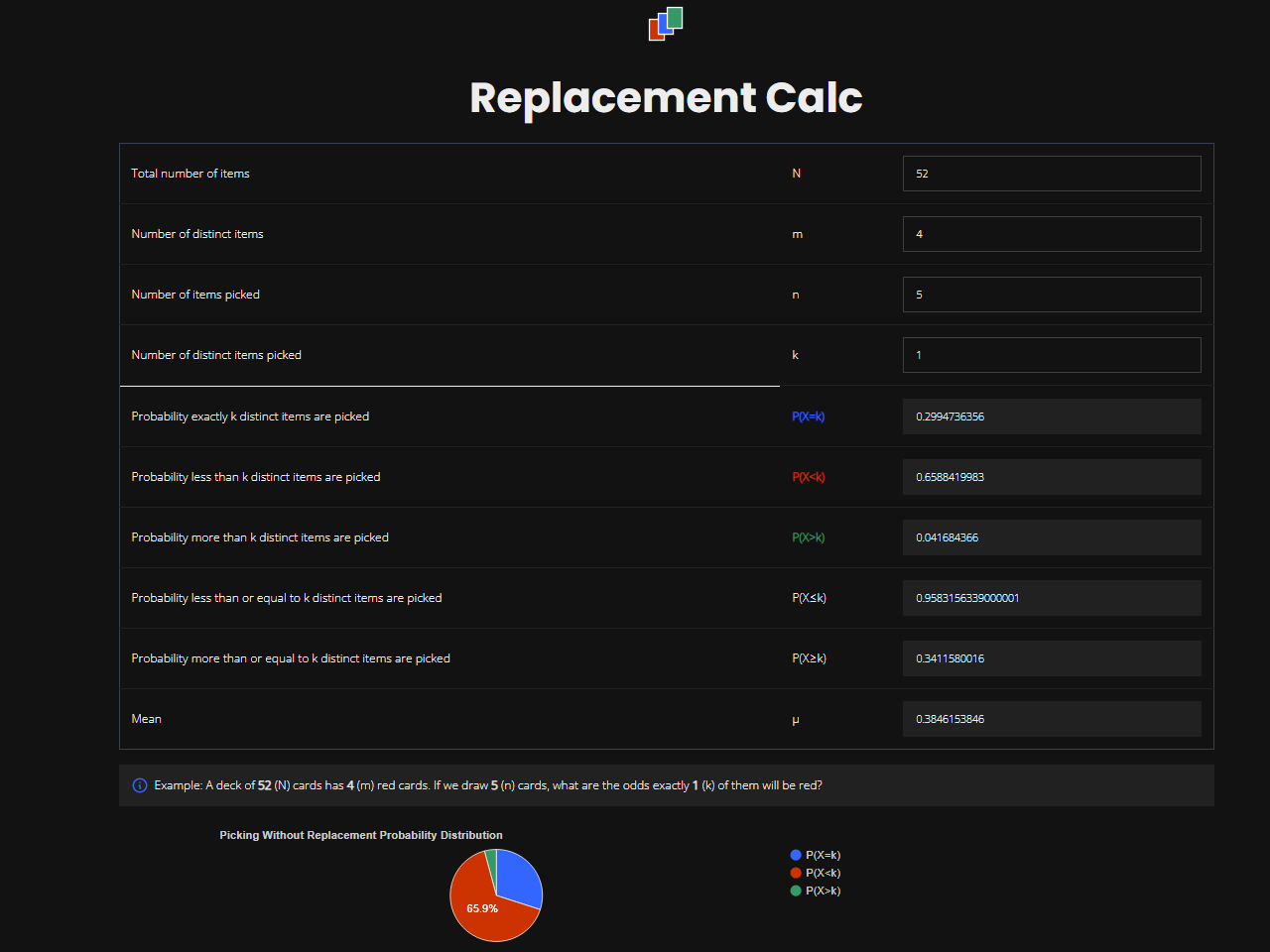Screen dimensions: 1270x952
Task: Toggle P(X<k) legend label in chart
Action: (x=823, y=873)
